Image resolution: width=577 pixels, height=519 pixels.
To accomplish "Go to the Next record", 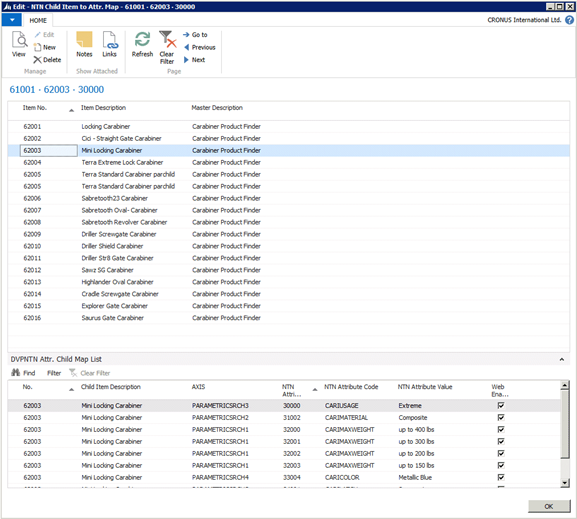I will pyautogui.click(x=194, y=60).
